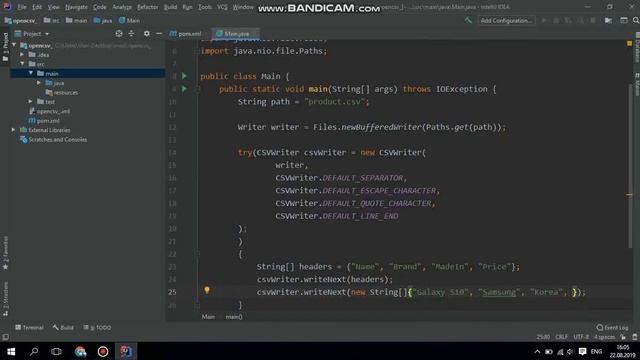Click the Build Project hammer icon

click(468, 20)
